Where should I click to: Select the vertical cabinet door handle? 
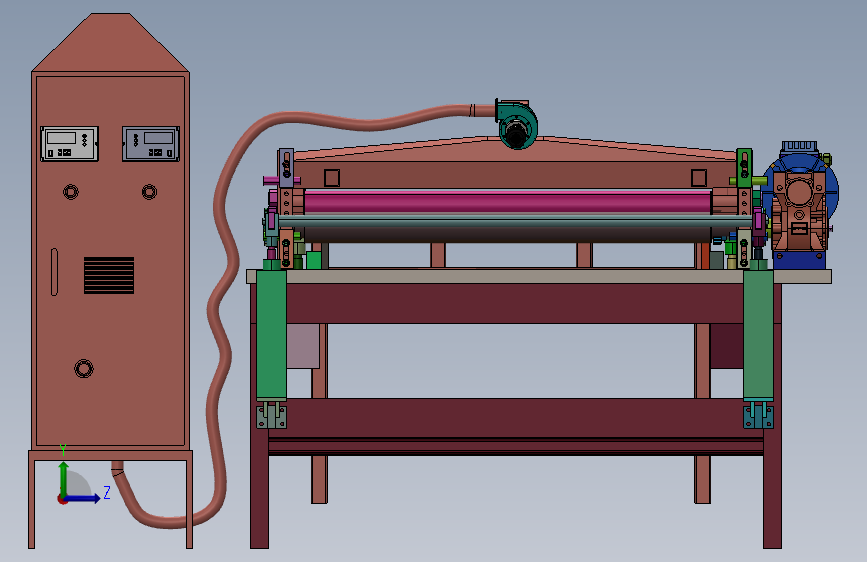pos(54,272)
